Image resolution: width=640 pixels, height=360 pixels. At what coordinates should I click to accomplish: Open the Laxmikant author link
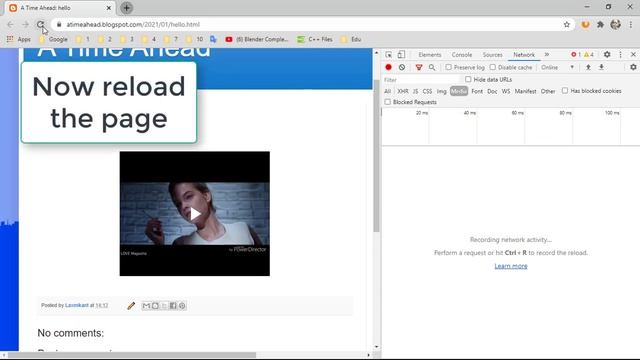pyautogui.click(x=77, y=305)
